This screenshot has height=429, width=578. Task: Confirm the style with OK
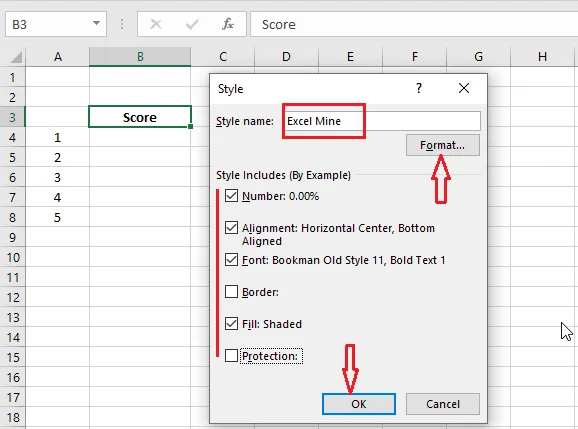pyautogui.click(x=359, y=404)
